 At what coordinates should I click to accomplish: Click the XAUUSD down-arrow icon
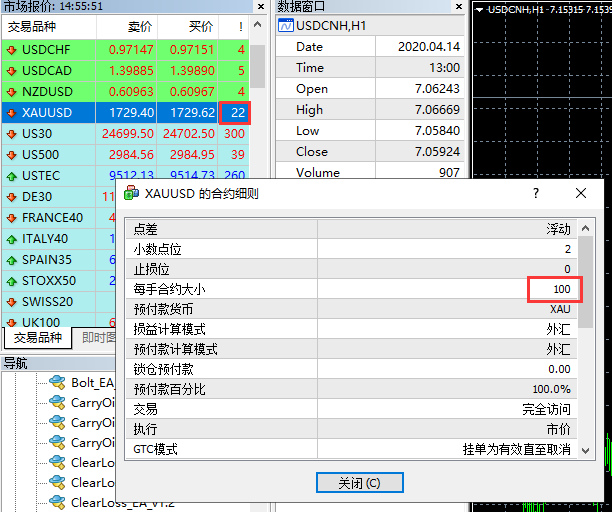tap(12, 113)
